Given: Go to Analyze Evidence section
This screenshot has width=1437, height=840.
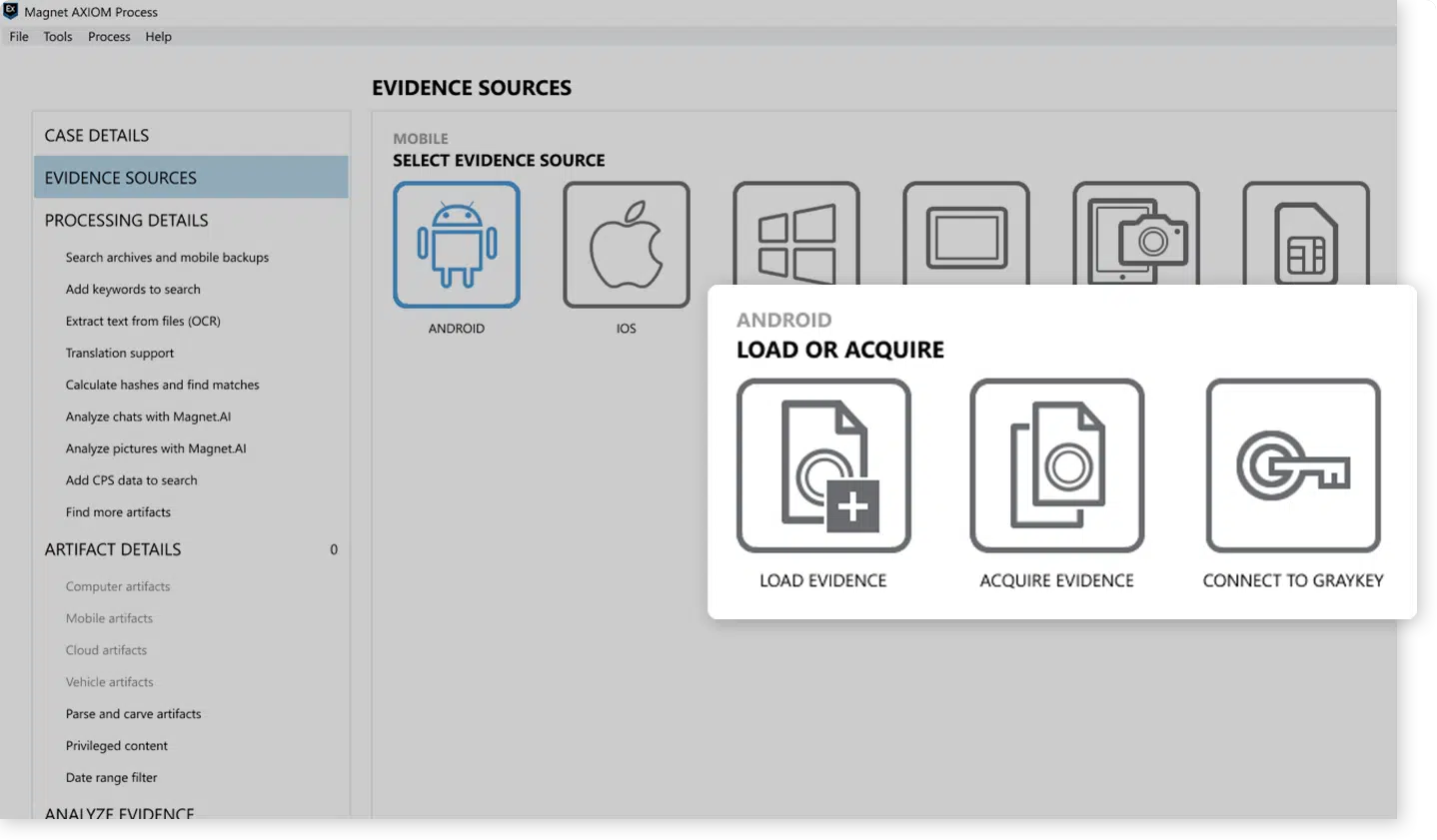Looking at the screenshot, I should (x=119, y=813).
